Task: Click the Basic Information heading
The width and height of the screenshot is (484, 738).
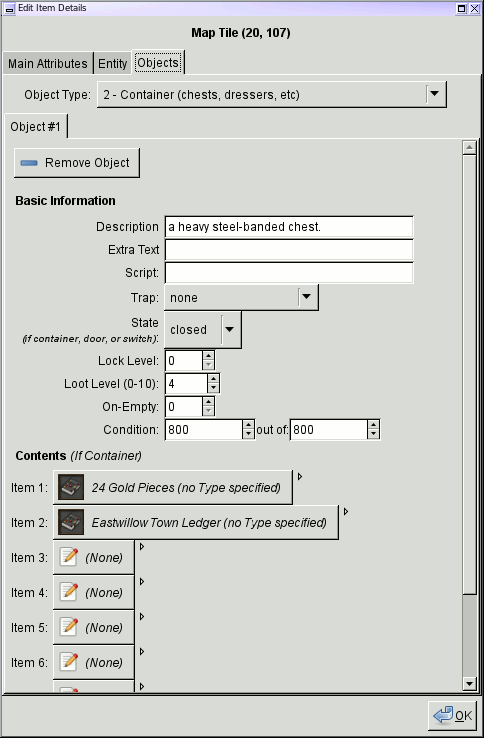Action: (65, 201)
